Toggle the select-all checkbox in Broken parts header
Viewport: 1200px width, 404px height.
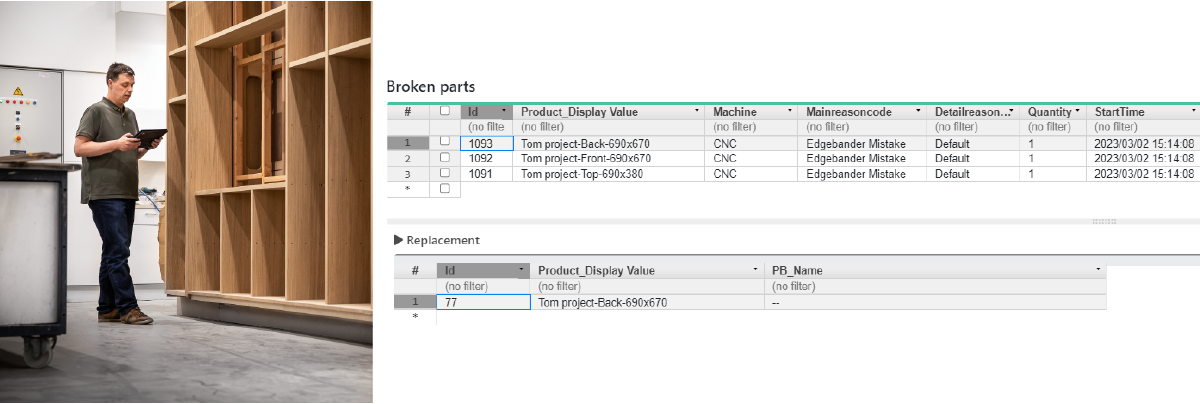point(445,112)
